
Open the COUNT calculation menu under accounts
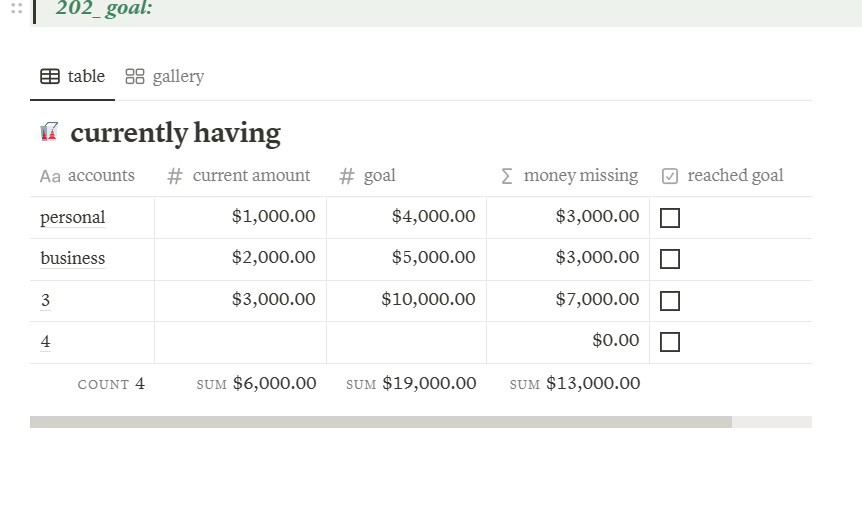coord(111,384)
